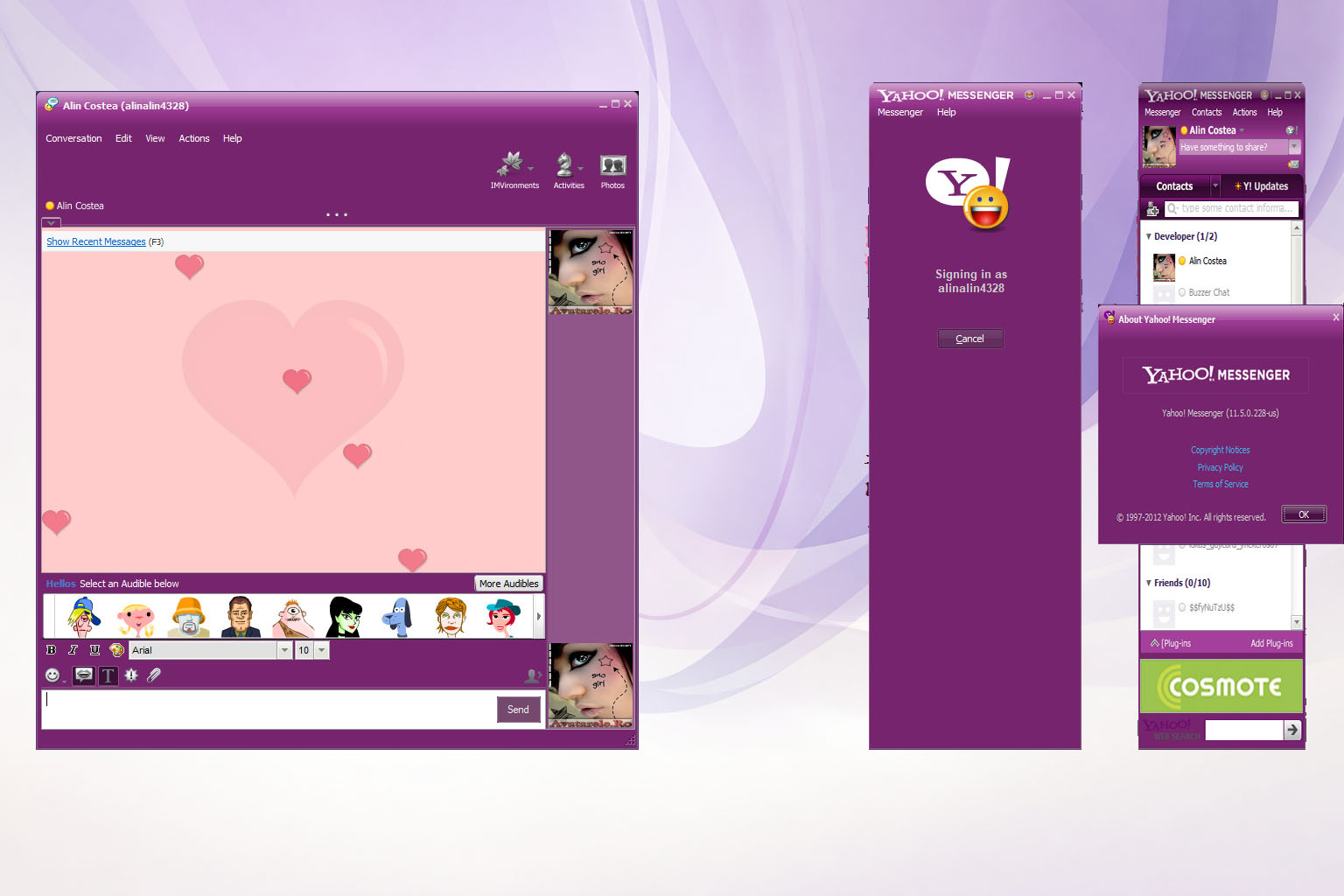Toggle the Audibles lips panel

84,675
